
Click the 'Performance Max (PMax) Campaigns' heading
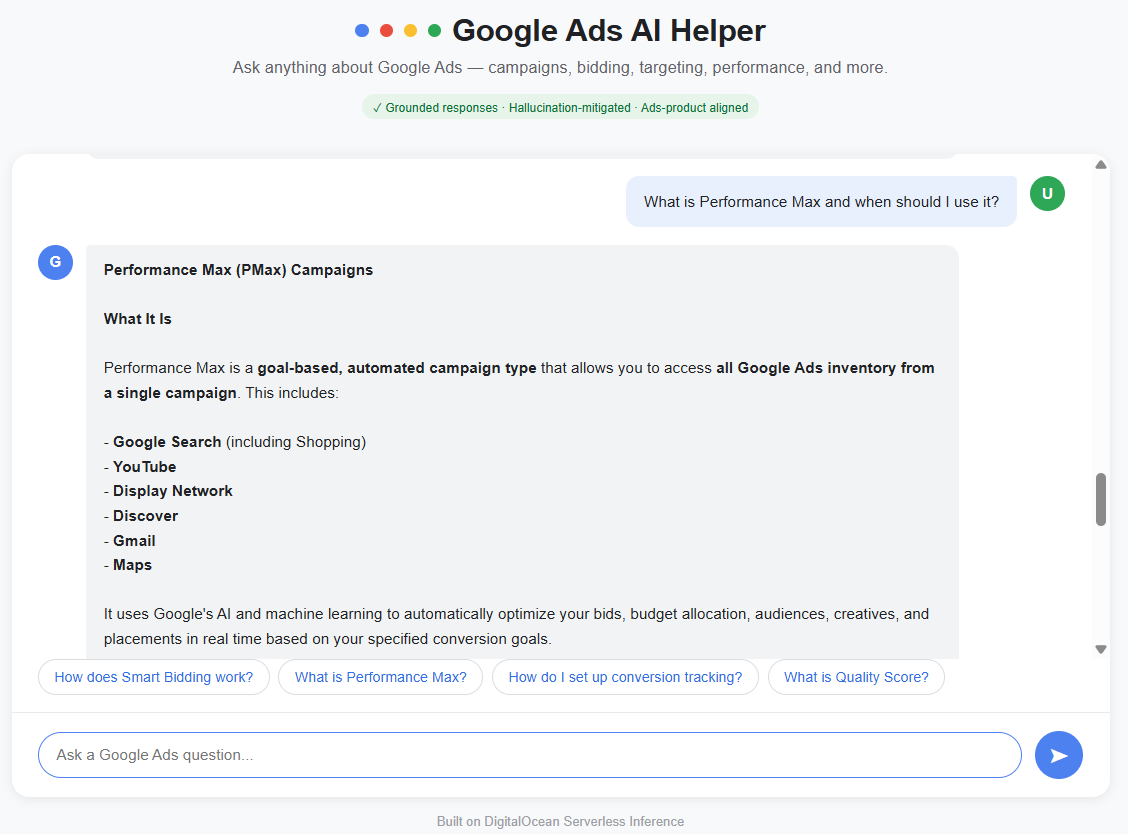[238, 270]
